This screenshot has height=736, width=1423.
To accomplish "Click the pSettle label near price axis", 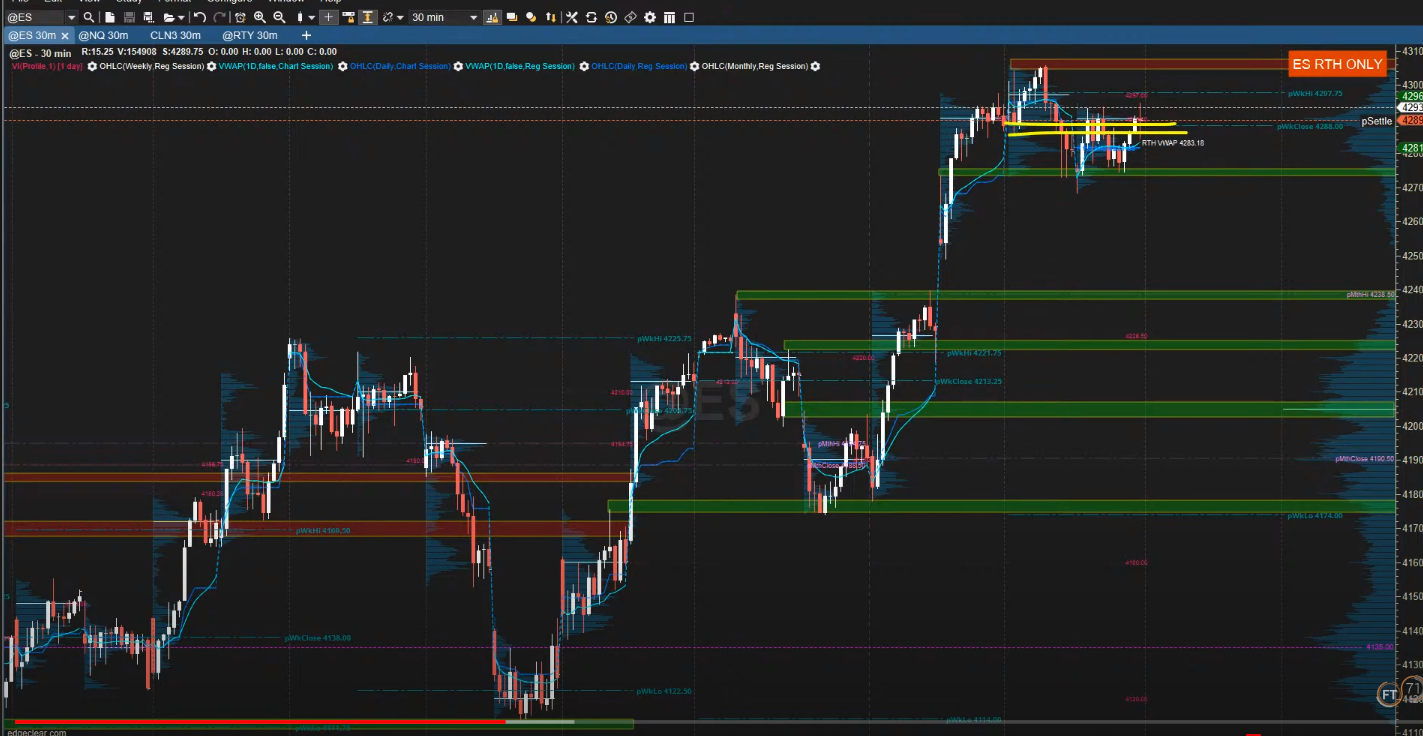I will point(1376,121).
